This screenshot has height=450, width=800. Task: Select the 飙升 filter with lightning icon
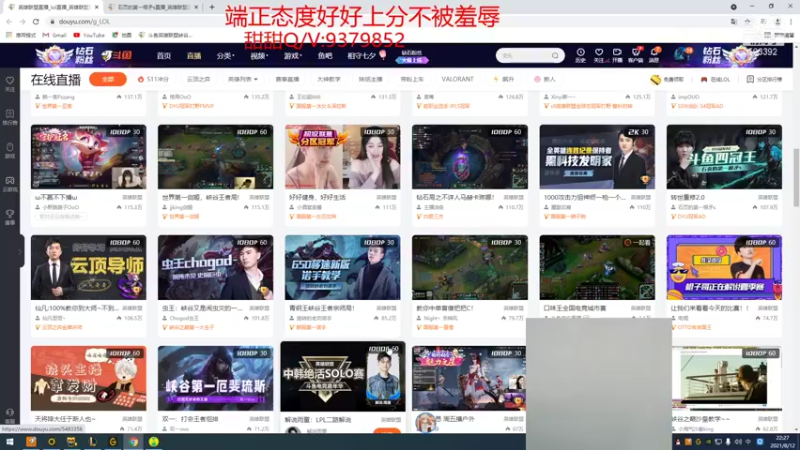[504, 79]
